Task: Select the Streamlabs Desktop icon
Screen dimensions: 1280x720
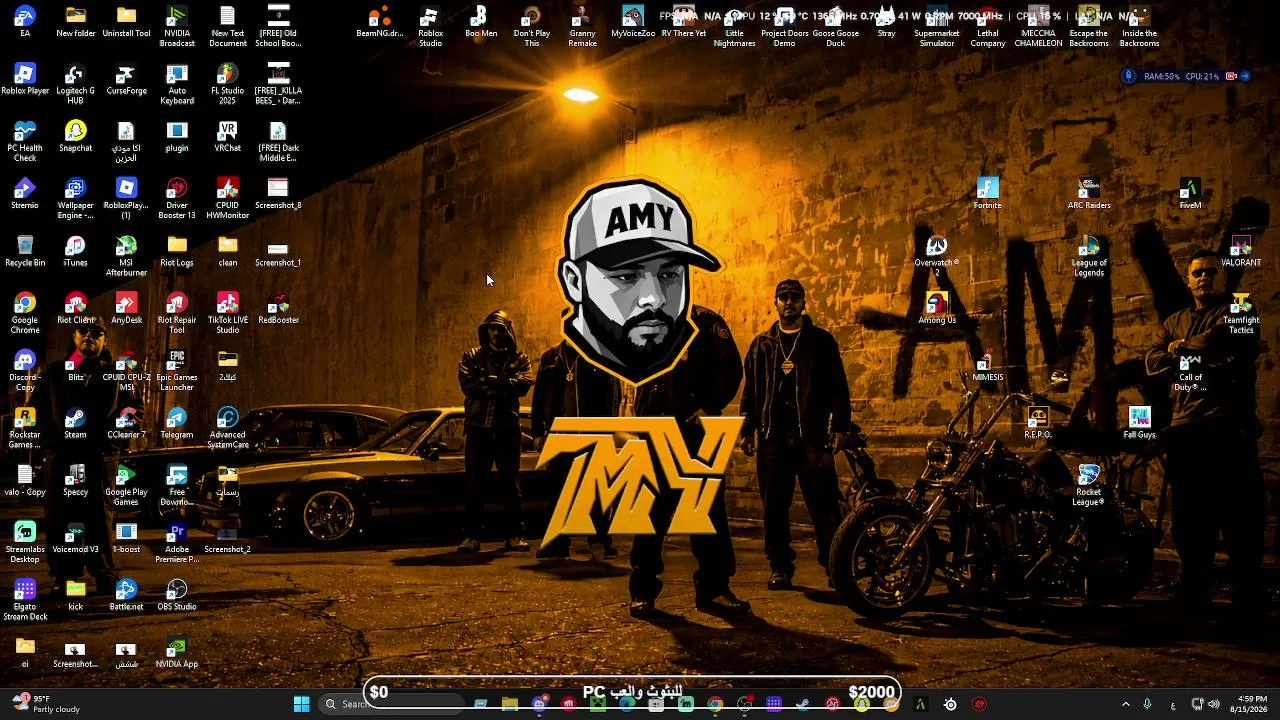Action: (x=25, y=543)
